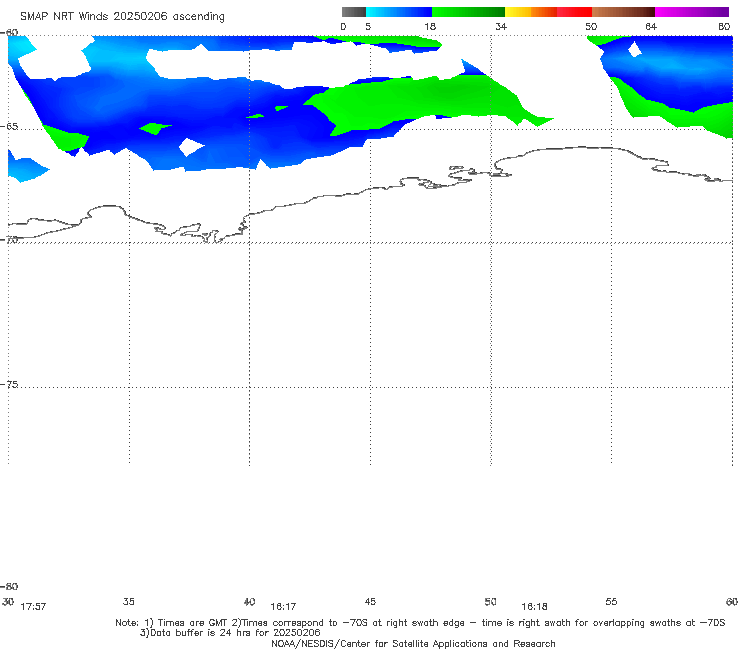Click the '17:57' swath time label
Screen dimensions: 740x650
click(x=33, y=607)
